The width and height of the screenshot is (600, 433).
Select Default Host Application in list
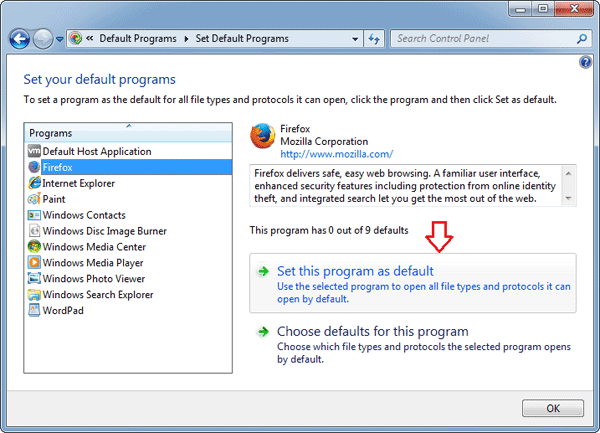click(x=97, y=151)
